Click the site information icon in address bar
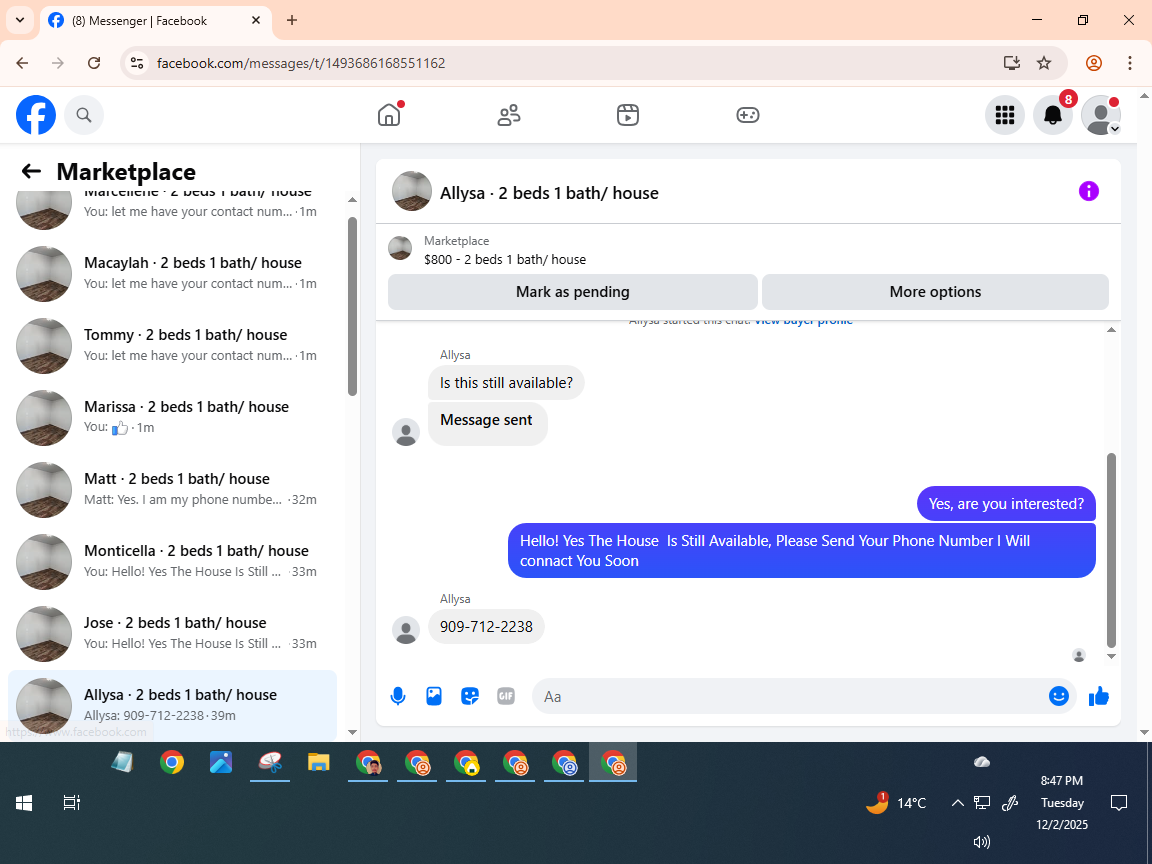Image resolution: width=1152 pixels, height=864 pixels. (x=137, y=63)
